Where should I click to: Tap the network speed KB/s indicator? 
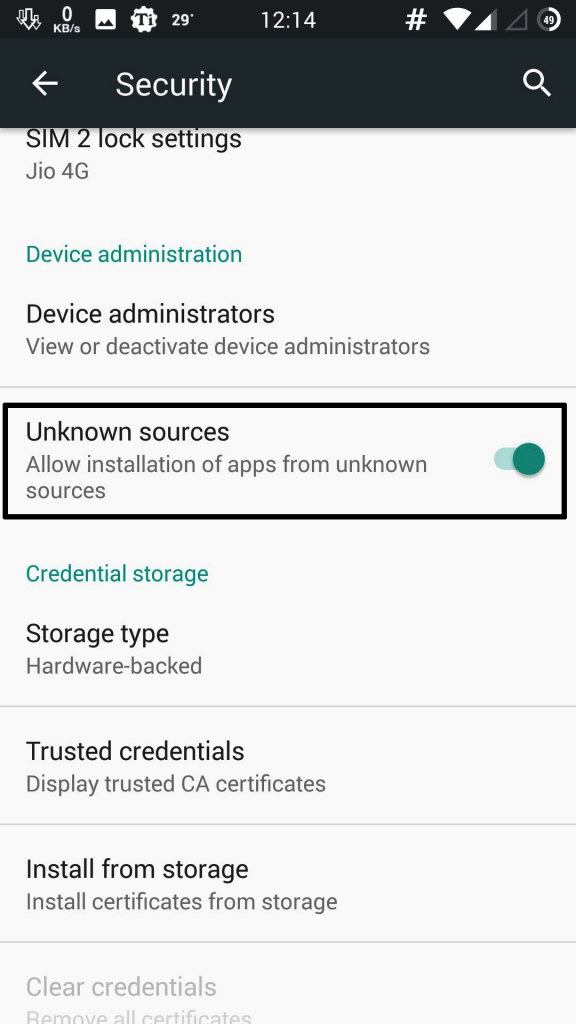point(67,20)
